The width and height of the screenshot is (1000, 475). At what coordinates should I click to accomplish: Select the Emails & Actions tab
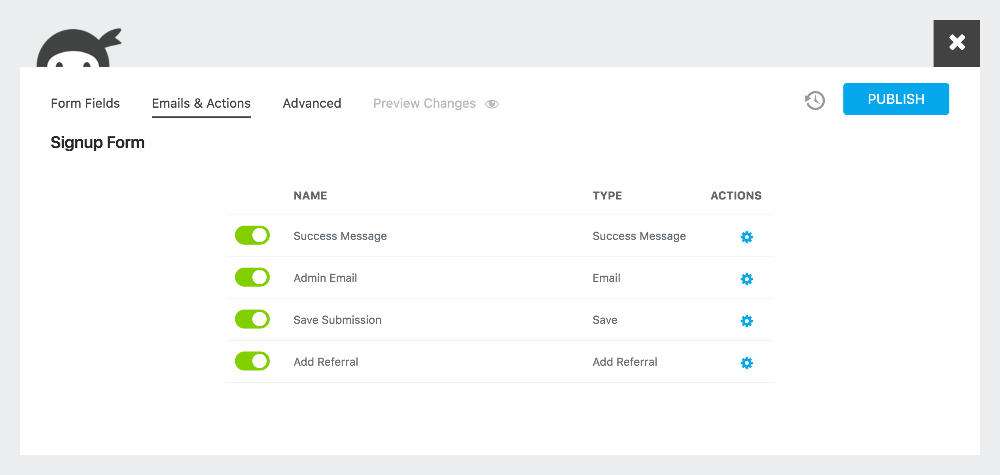pos(201,104)
